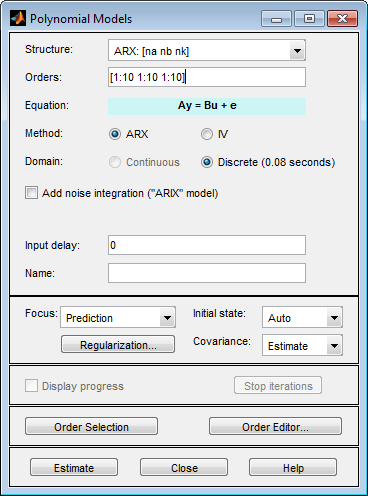
Task: Open the Focus dropdown showing Prediction
Action: (x=118, y=317)
